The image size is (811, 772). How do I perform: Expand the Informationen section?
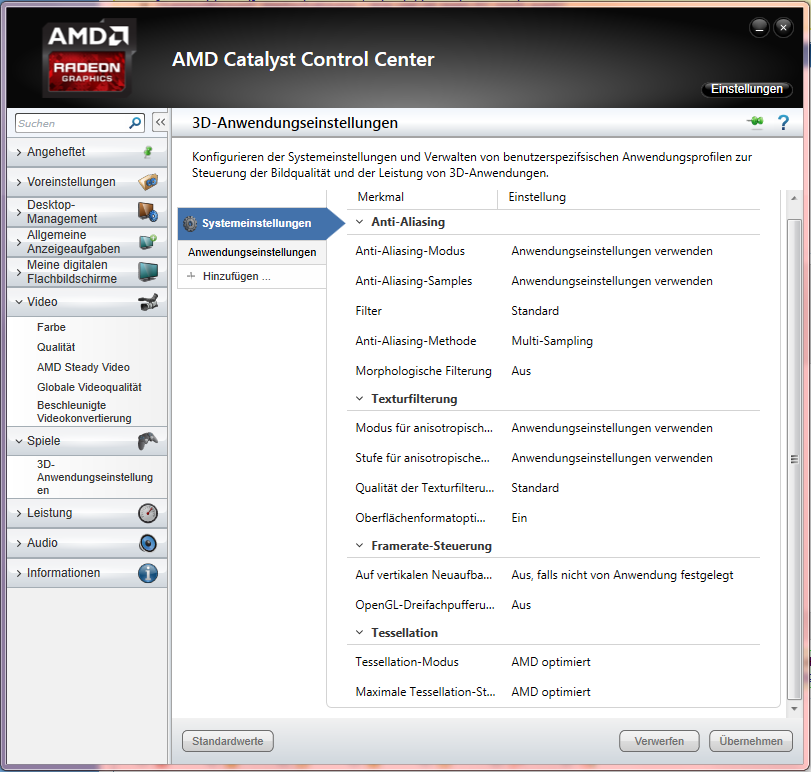click(19, 573)
